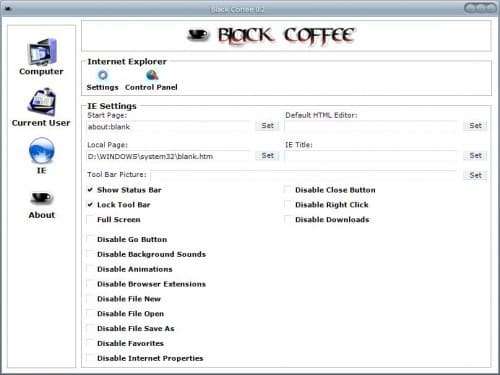Click Set button for Tool Bar Picture
The height and width of the screenshot is (375, 500).
(475, 175)
